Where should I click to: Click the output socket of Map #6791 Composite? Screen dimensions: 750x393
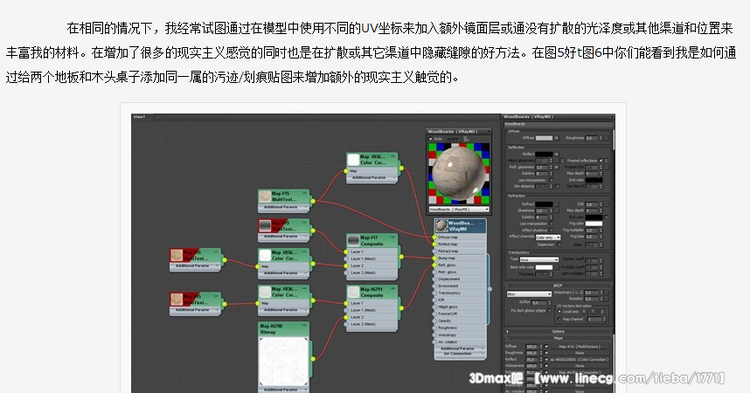401,308
